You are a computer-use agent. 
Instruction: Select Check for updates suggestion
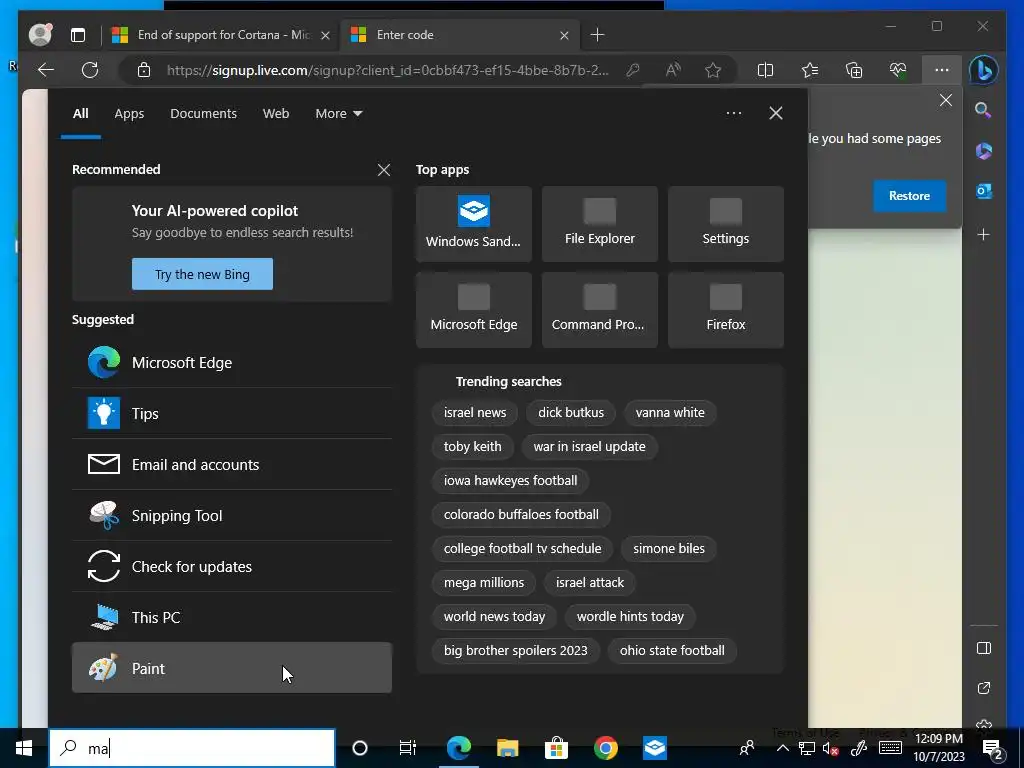232,566
